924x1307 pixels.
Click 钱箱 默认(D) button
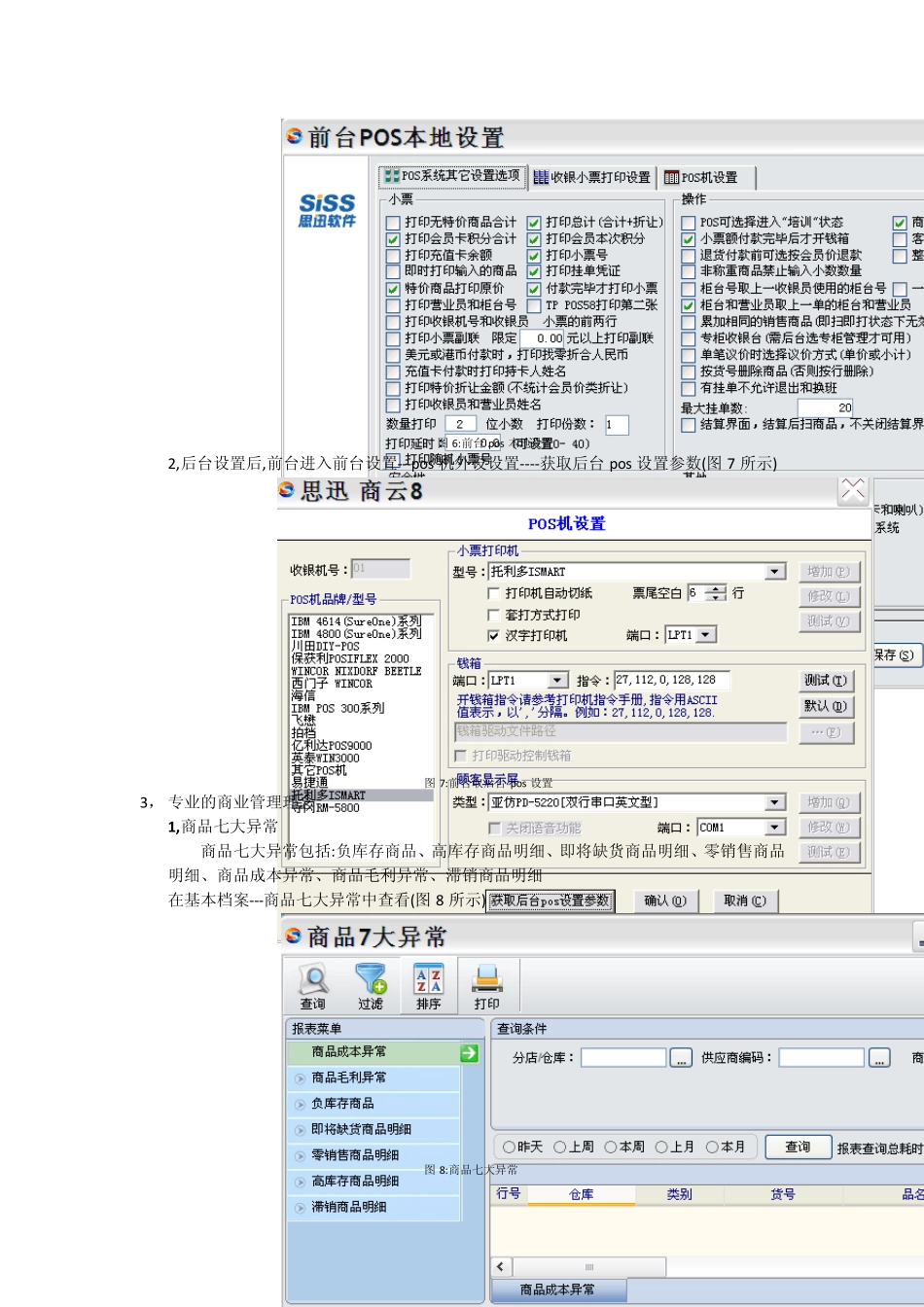[826, 706]
